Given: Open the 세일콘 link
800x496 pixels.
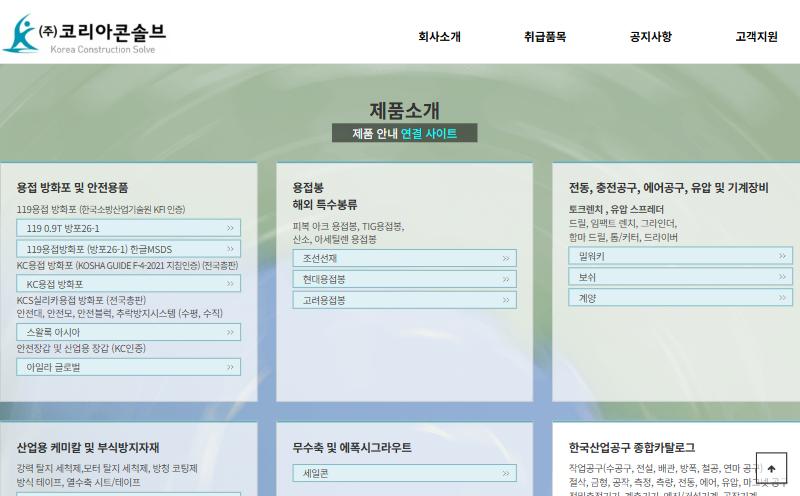Looking at the screenshot, I should tap(405, 473).
